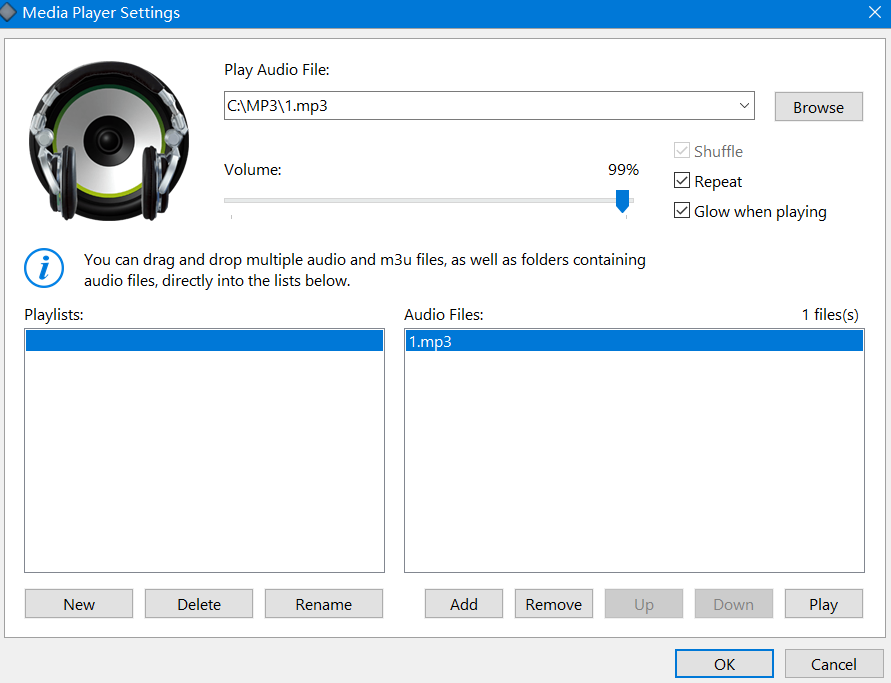Expand the Play Audio File dropdown

tap(743, 106)
